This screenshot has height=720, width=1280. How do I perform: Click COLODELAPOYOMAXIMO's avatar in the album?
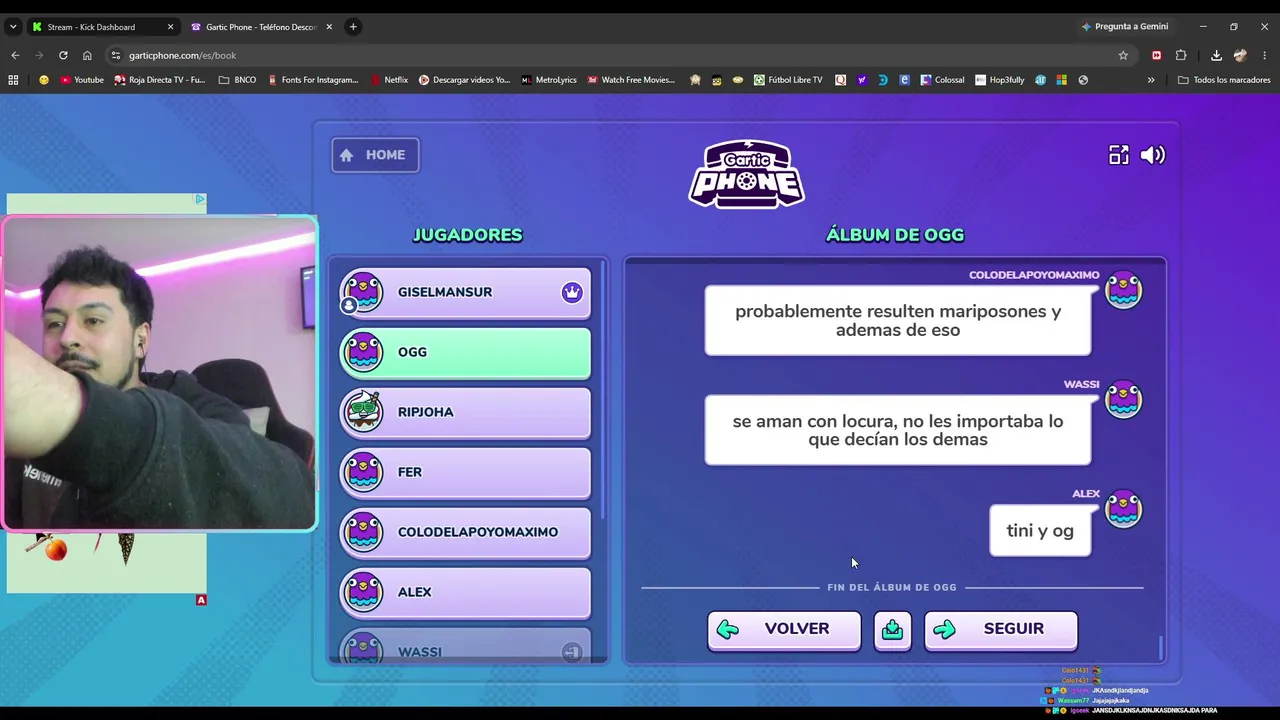point(1123,290)
